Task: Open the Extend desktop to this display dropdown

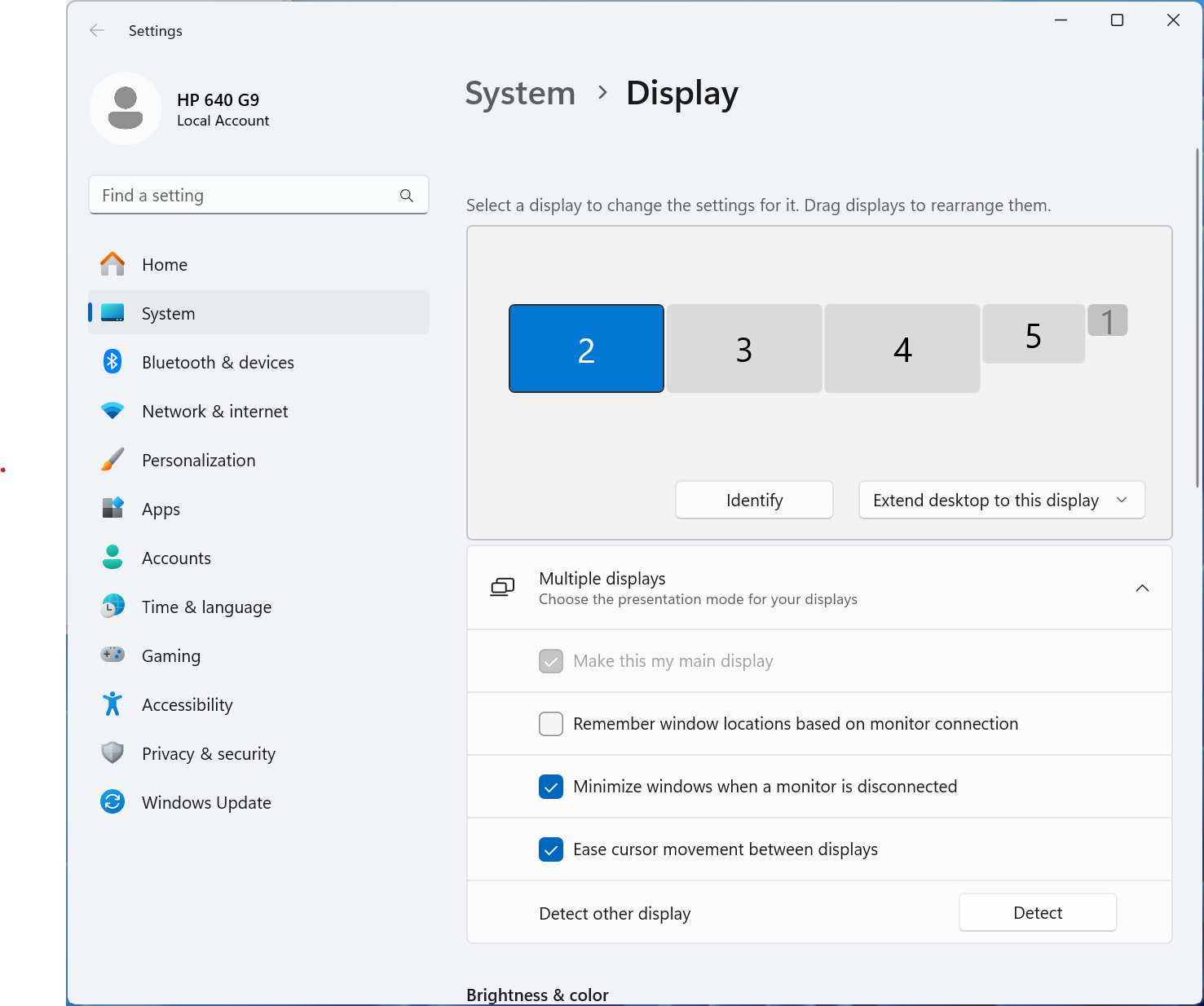Action: (x=1001, y=500)
